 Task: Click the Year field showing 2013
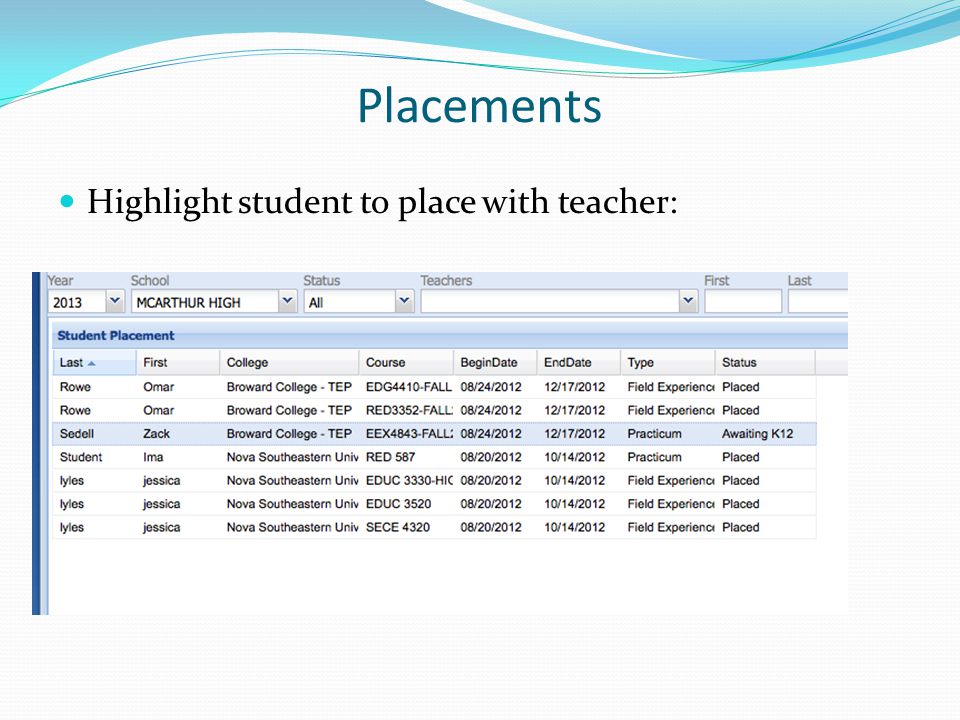(x=77, y=302)
